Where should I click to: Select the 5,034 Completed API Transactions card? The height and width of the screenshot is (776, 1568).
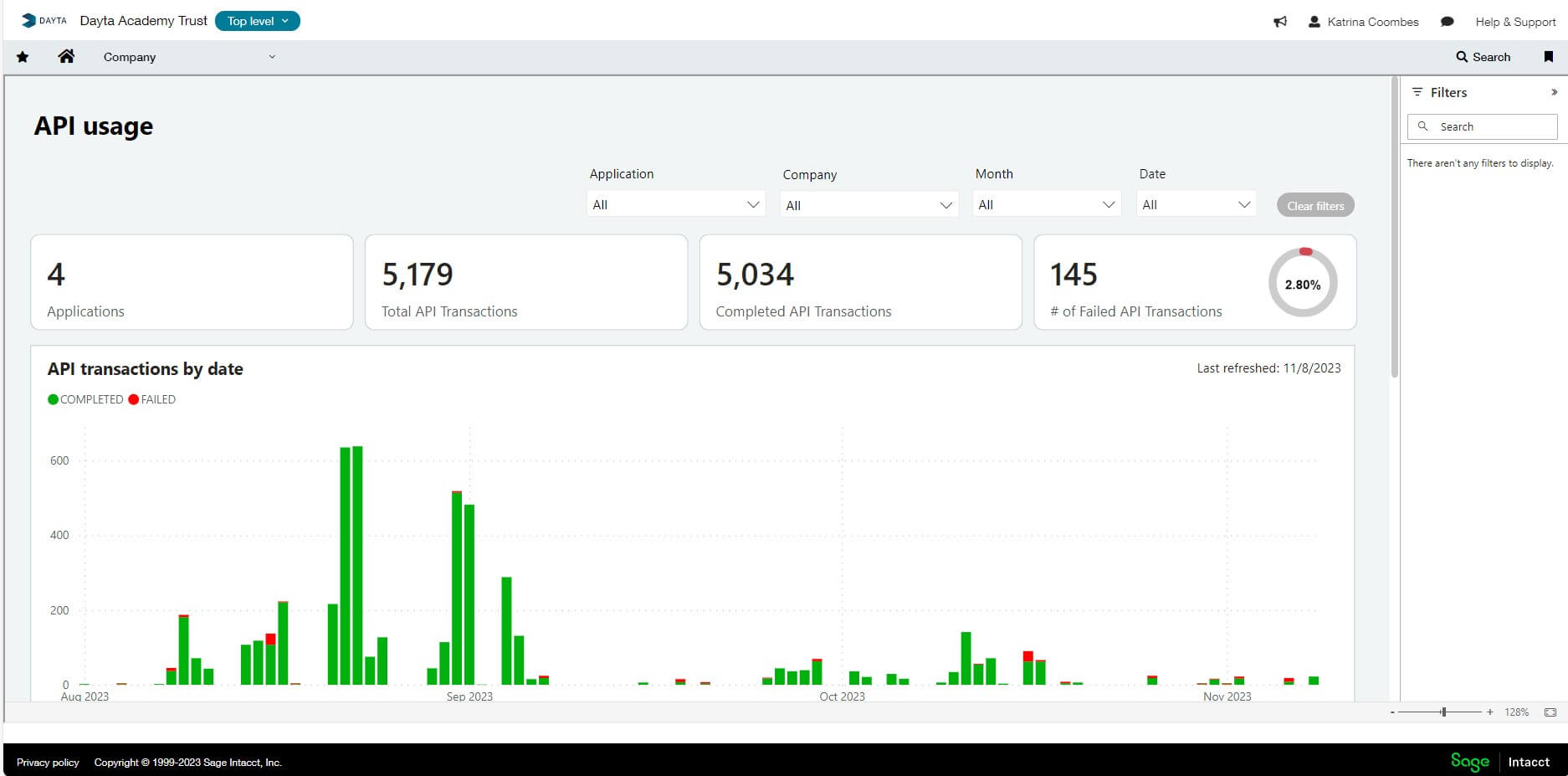pos(861,282)
